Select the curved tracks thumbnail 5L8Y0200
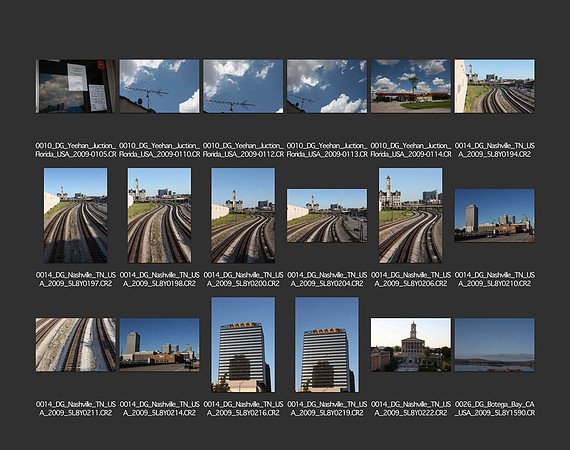570x450 pixels. pos(243,215)
